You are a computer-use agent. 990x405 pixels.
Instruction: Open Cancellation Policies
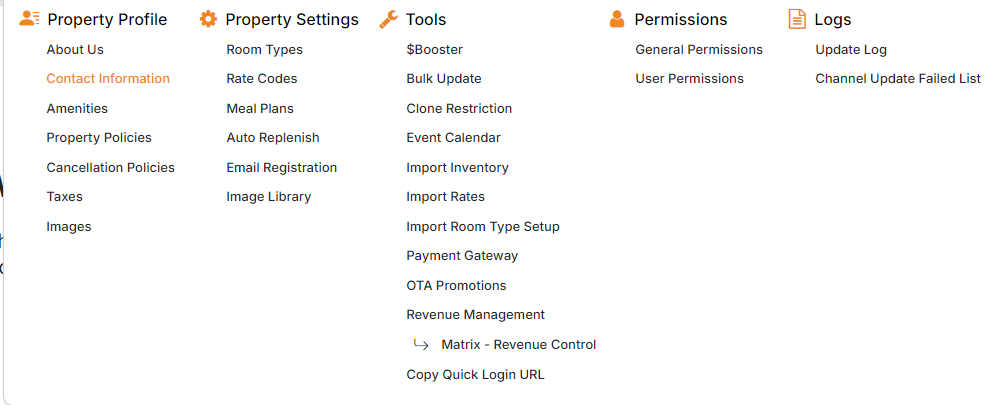click(x=110, y=168)
